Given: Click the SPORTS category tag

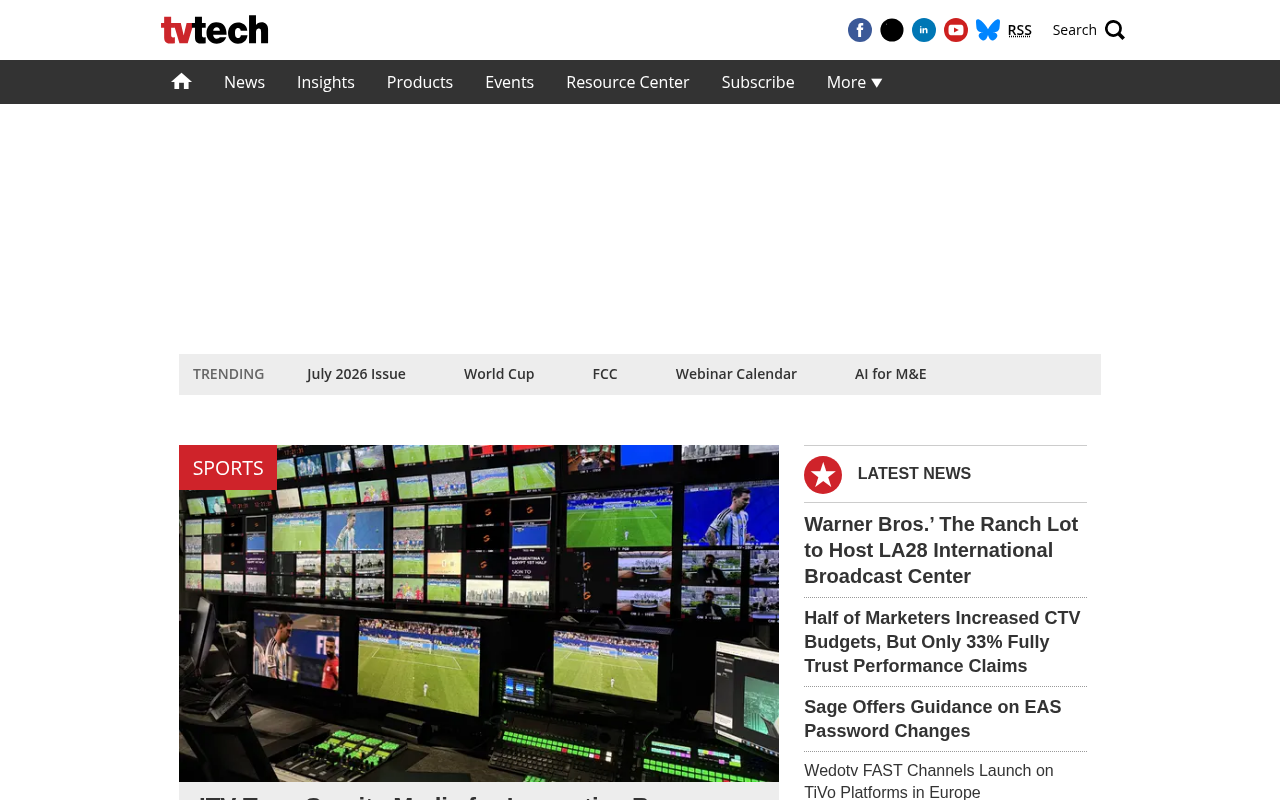Looking at the screenshot, I should click(228, 467).
